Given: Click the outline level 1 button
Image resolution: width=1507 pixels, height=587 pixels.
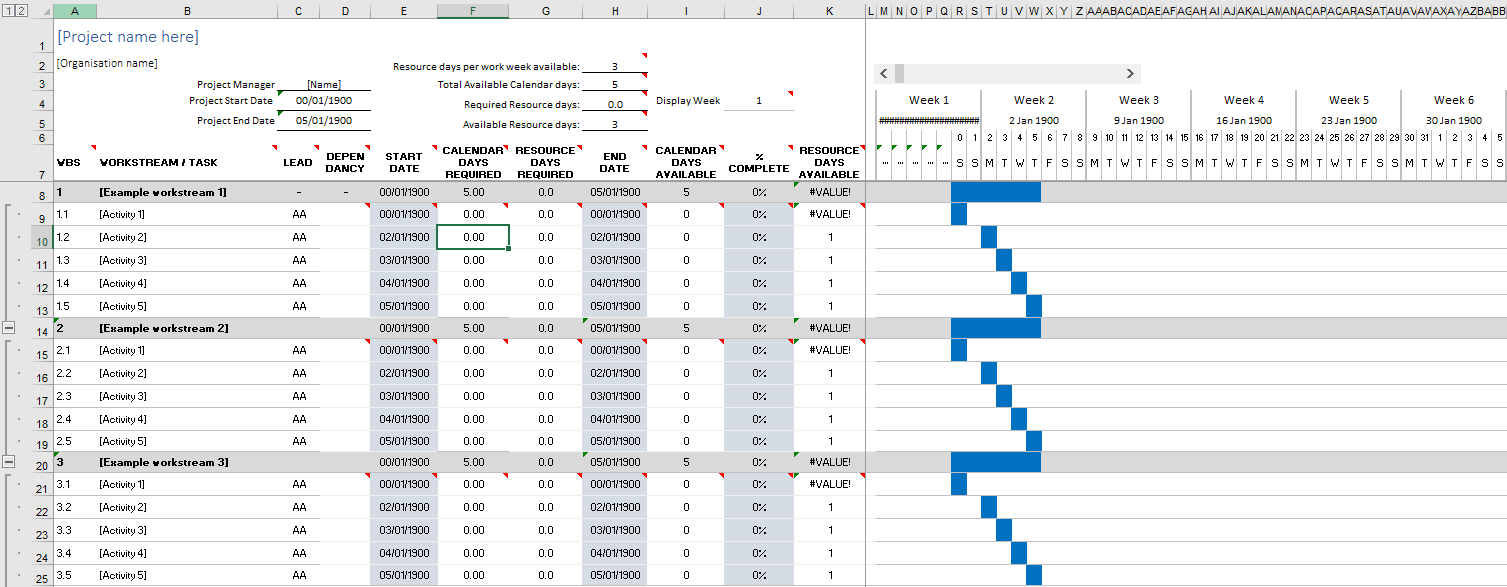Looking at the screenshot, I should (x=8, y=10).
